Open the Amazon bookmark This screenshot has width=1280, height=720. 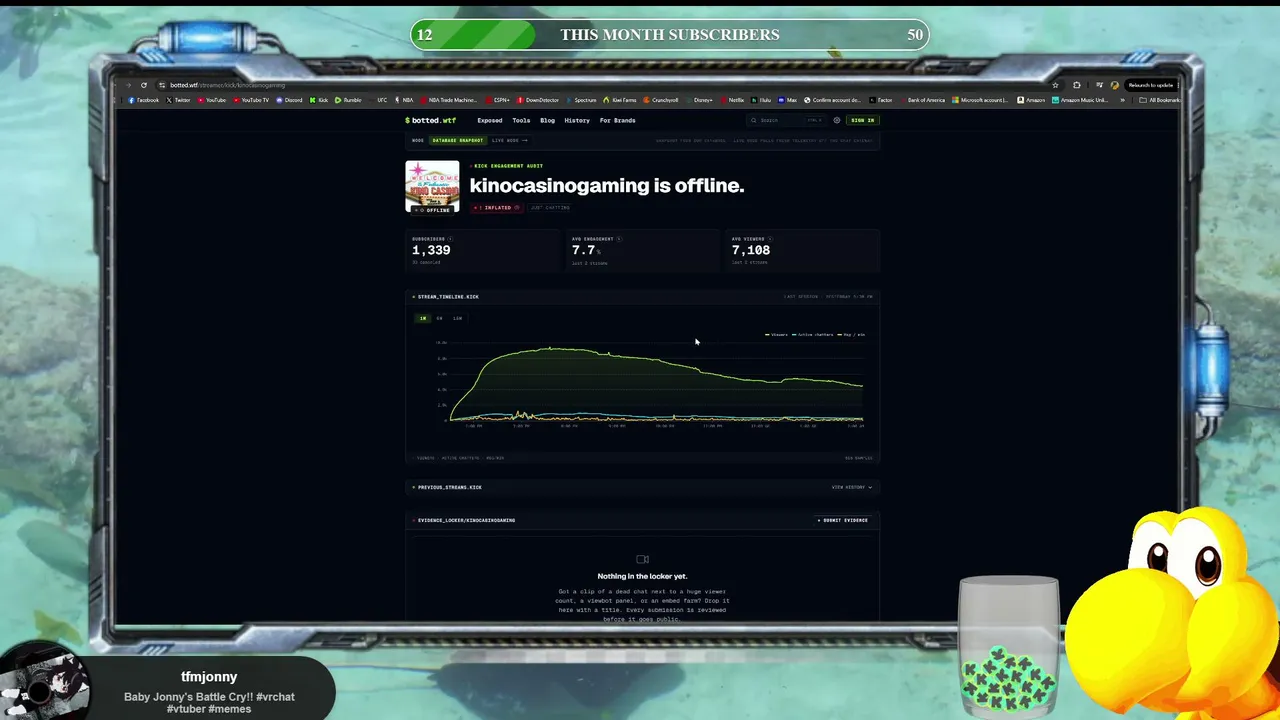point(1033,100)
